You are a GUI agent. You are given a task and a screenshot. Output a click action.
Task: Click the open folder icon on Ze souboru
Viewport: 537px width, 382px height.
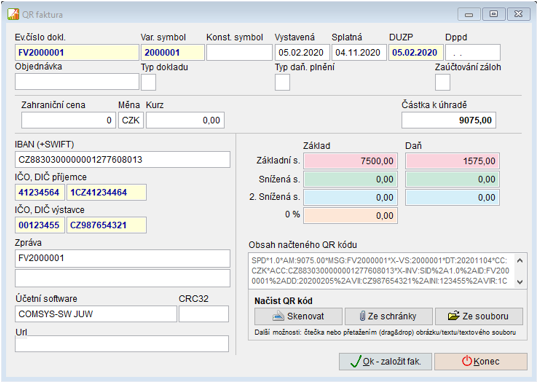click(x=453, y=316)
